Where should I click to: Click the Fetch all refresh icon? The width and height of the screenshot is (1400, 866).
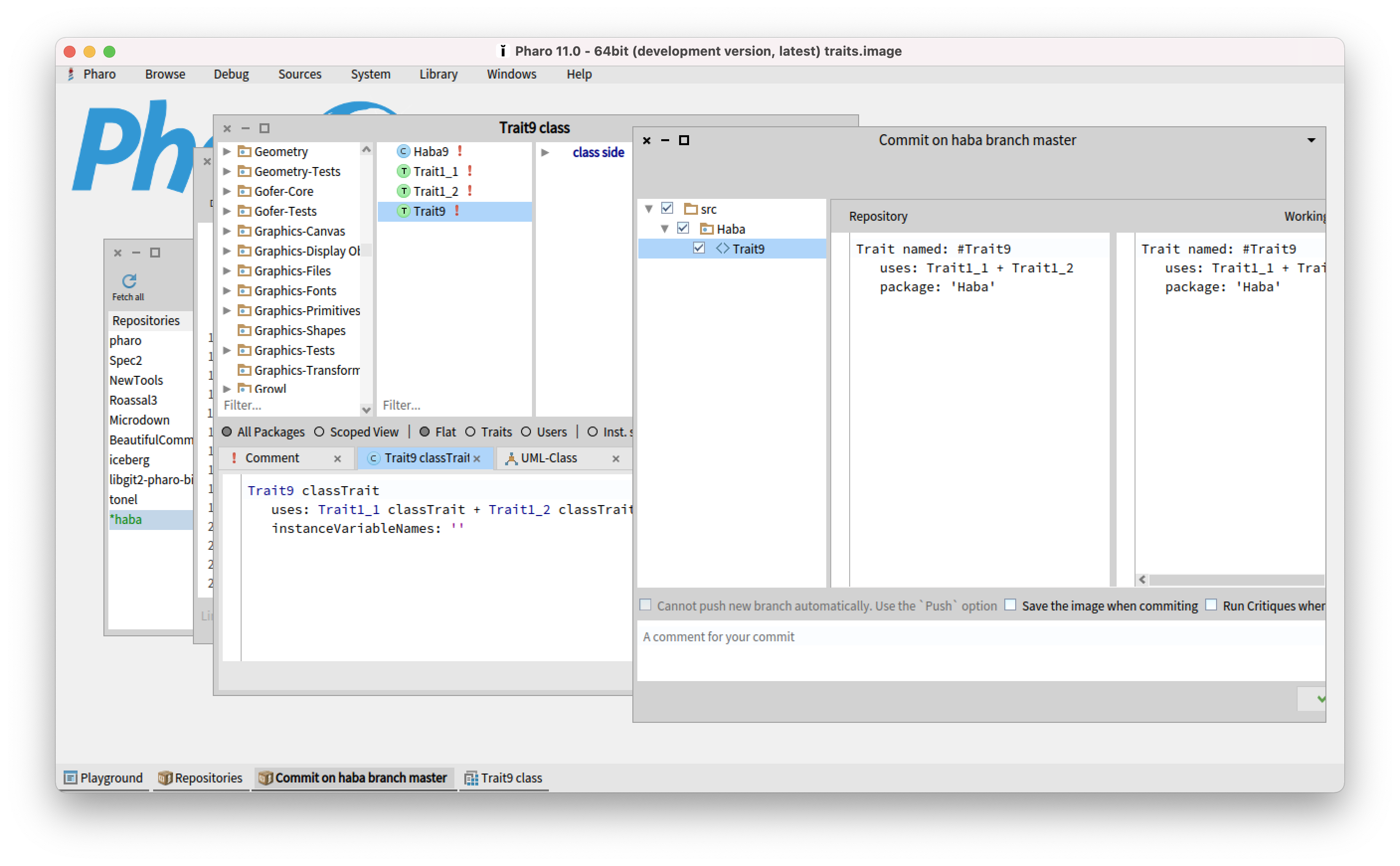pos(129,281)
